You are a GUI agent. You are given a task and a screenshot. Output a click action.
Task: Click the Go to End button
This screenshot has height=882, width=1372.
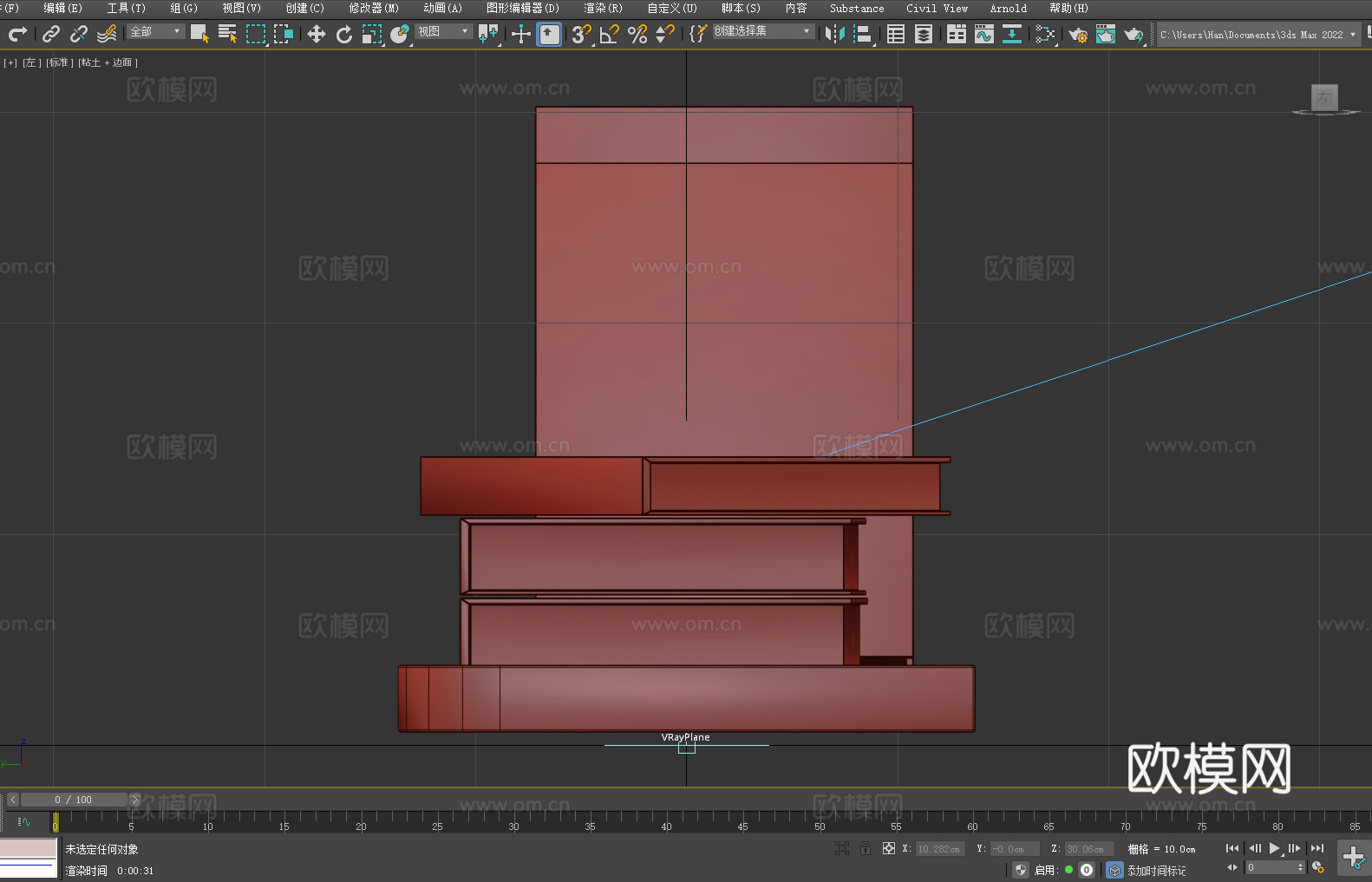(x=1317, y=848)
